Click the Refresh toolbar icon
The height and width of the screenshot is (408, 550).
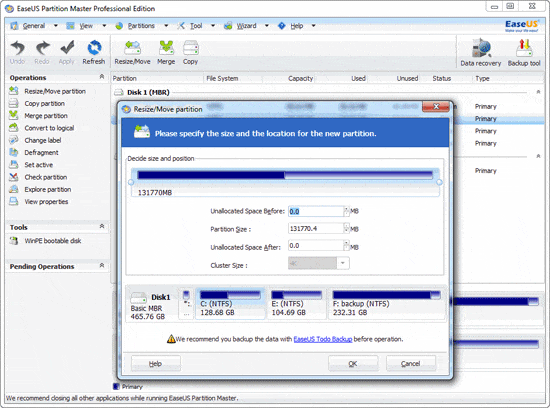click(94, 48)
